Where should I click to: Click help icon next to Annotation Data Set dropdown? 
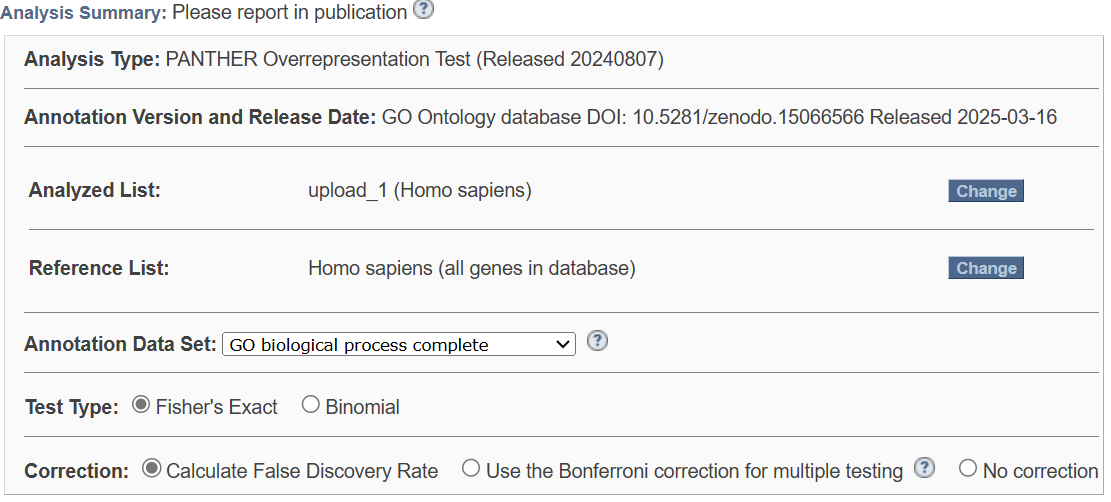[x=598, y=341]
